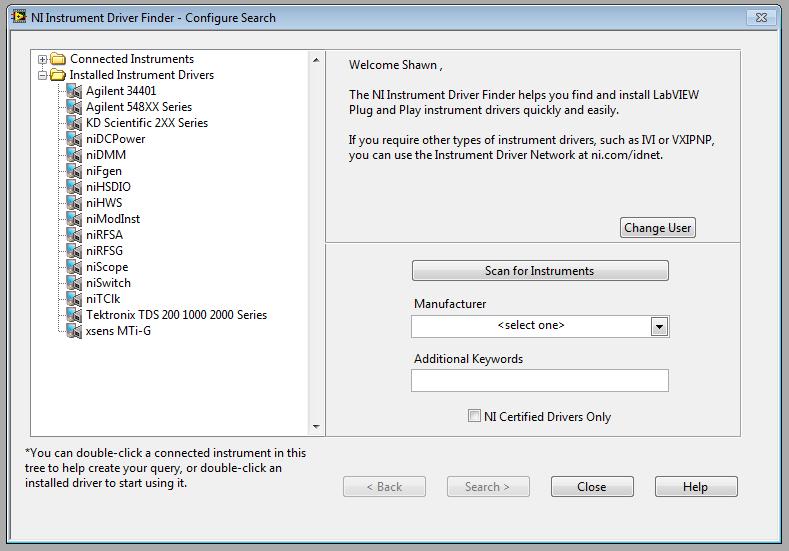Select KD Scientific 2XX Series driver
Screen dimensions: 789x551
[x=147, y=123]
